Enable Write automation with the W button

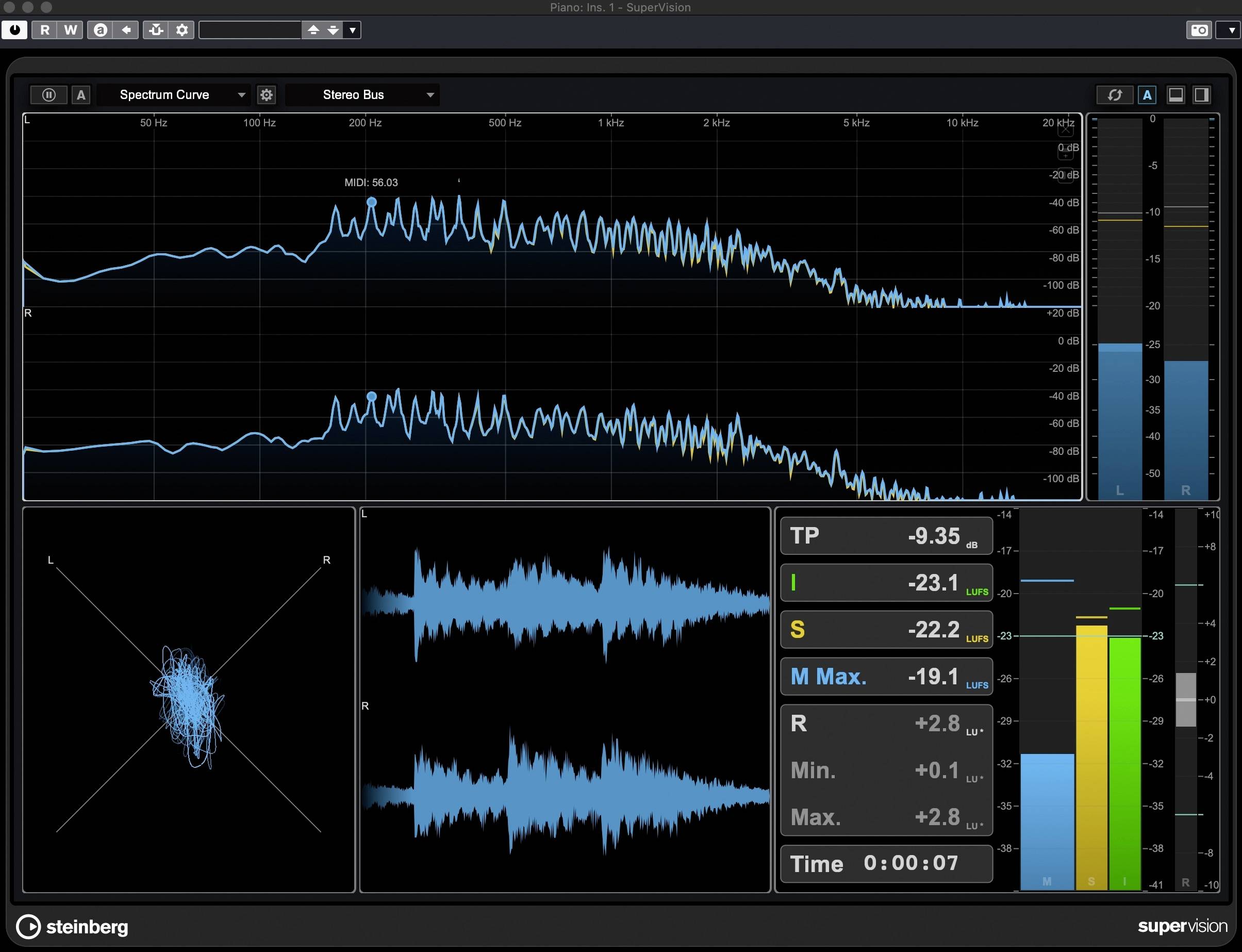70,30
